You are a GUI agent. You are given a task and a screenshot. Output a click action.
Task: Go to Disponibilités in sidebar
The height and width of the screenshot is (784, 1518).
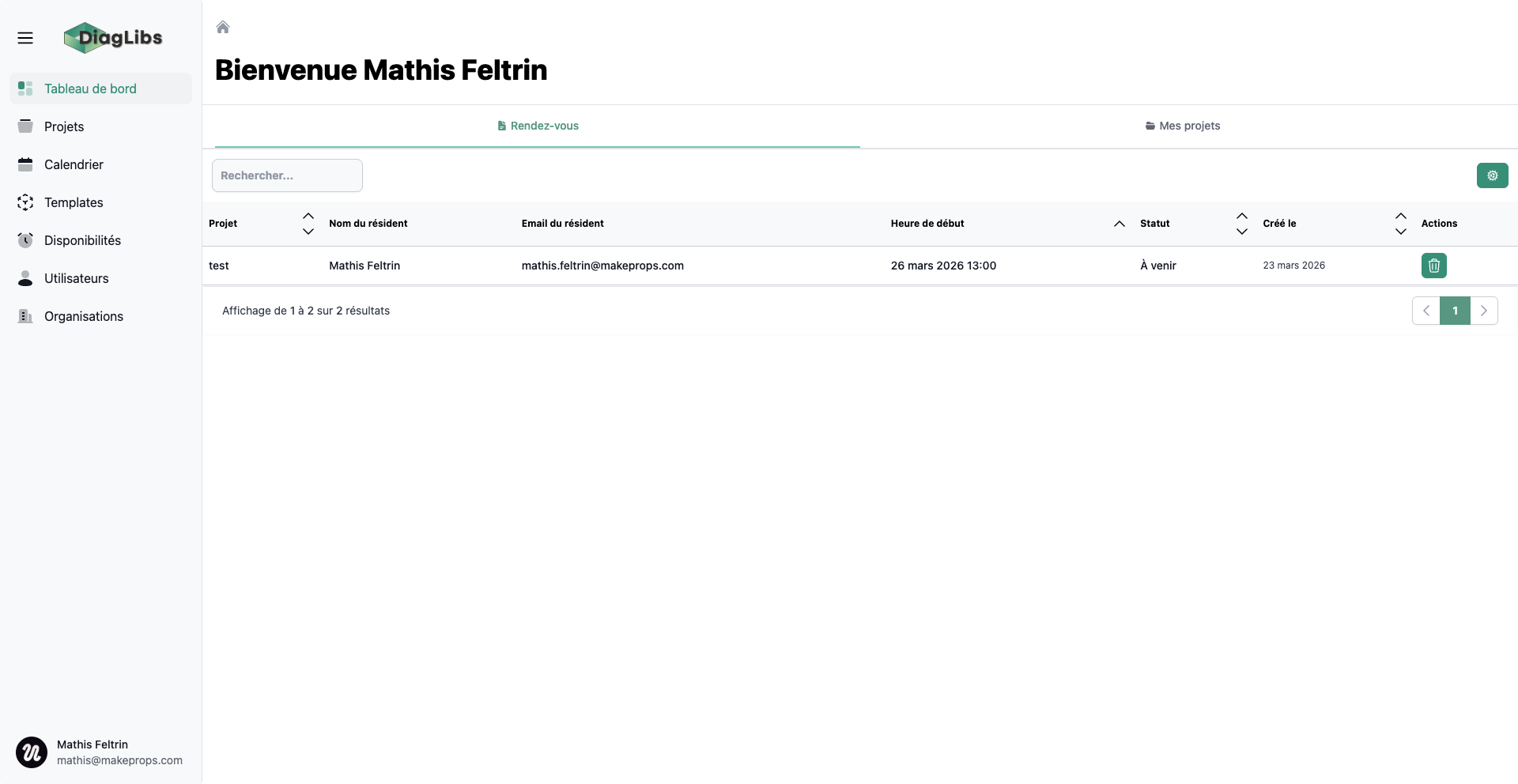tap(82, 240)
